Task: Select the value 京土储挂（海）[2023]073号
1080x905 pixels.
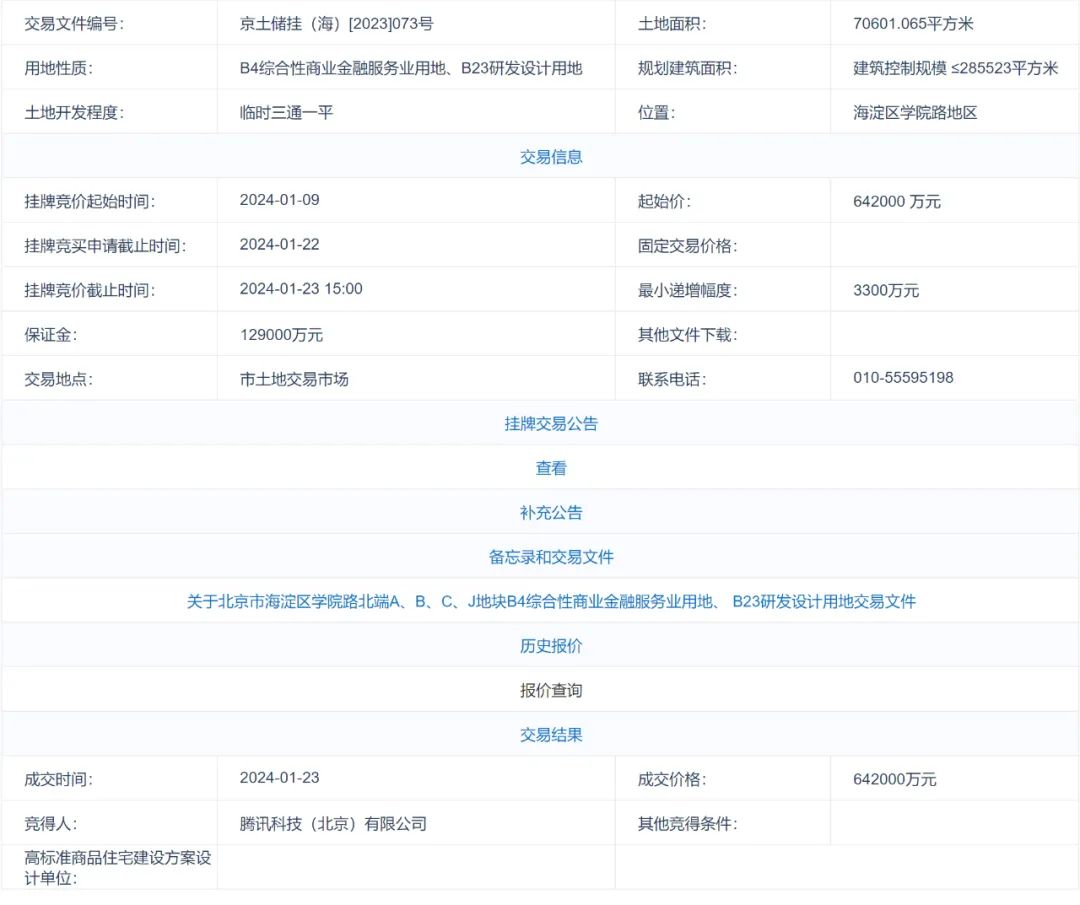Action: coord(337,24)
